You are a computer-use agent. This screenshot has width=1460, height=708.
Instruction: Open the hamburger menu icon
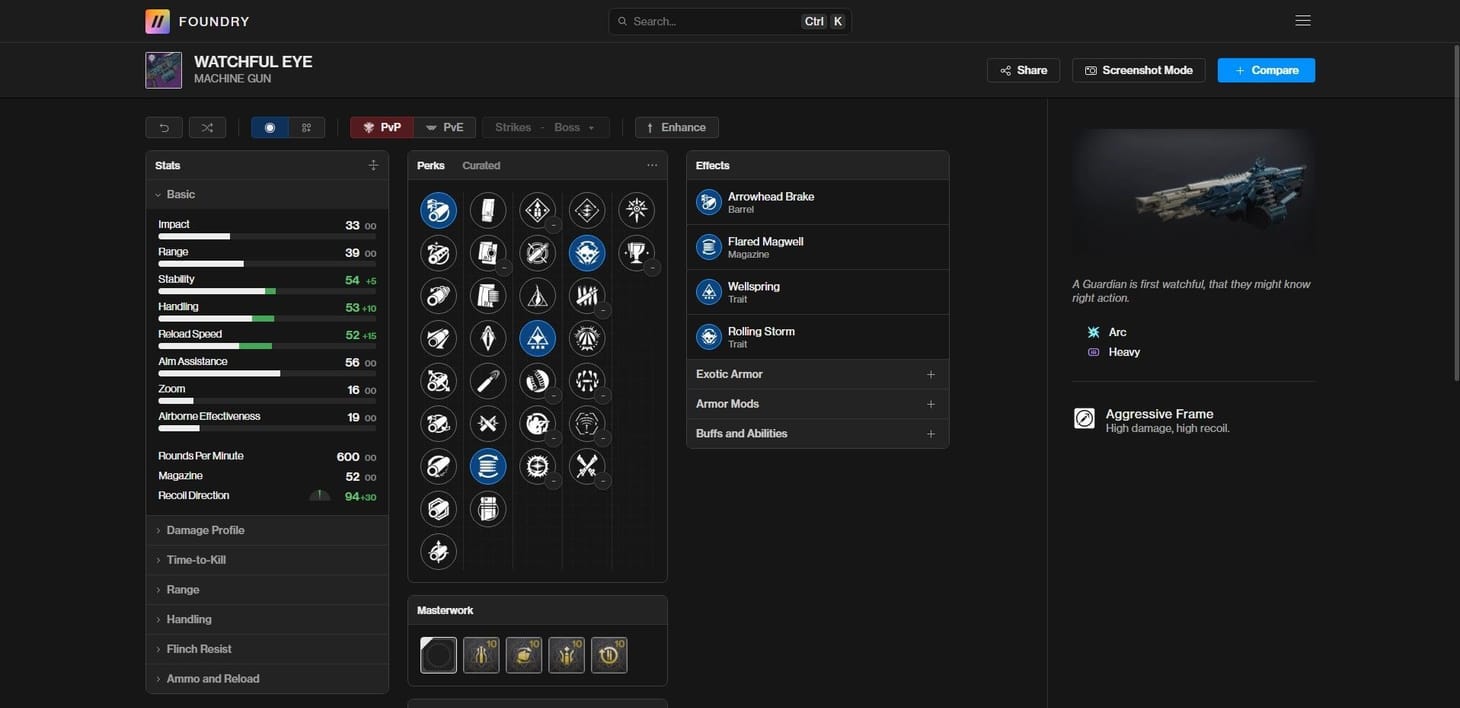click(x=1302, y=21)
